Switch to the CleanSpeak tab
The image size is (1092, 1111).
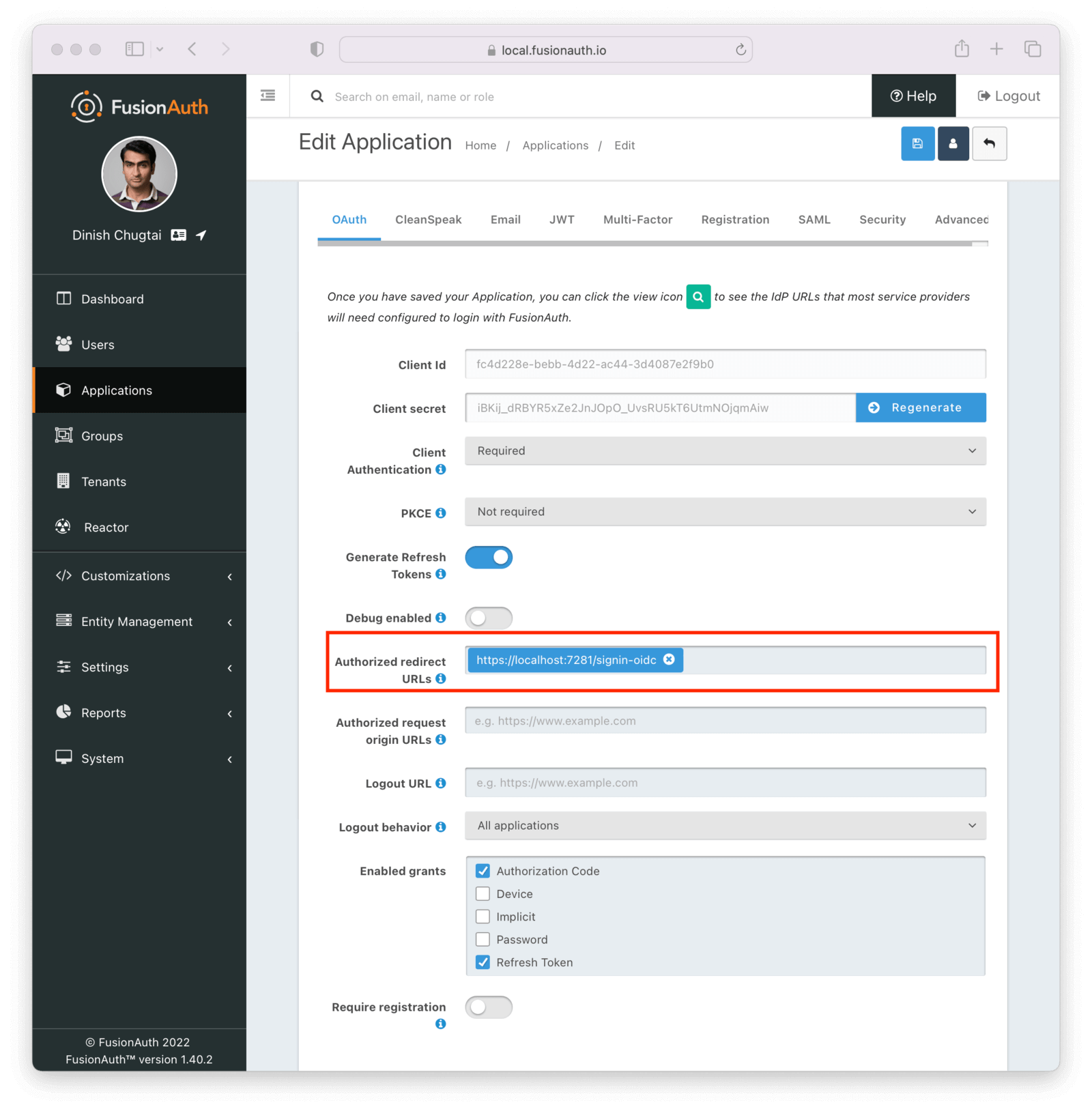[x=428, y=220]
